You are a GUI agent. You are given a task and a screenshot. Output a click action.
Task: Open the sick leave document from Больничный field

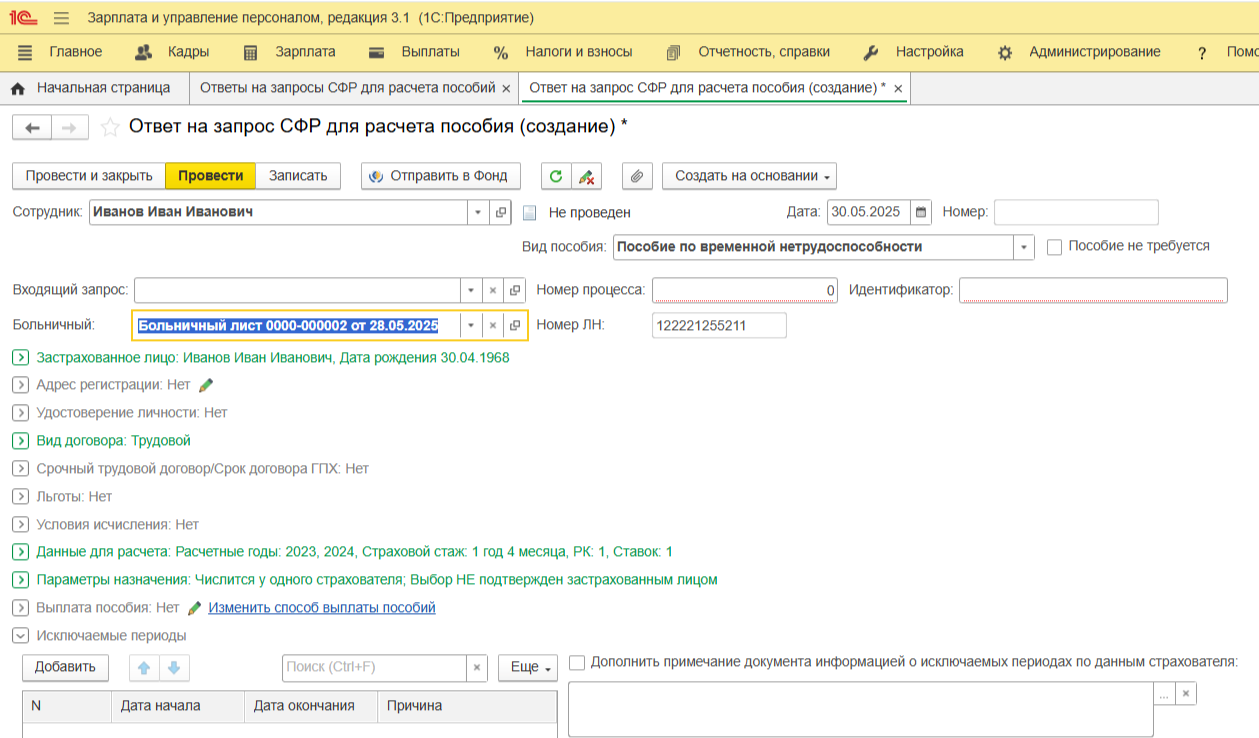click(515, 325)
